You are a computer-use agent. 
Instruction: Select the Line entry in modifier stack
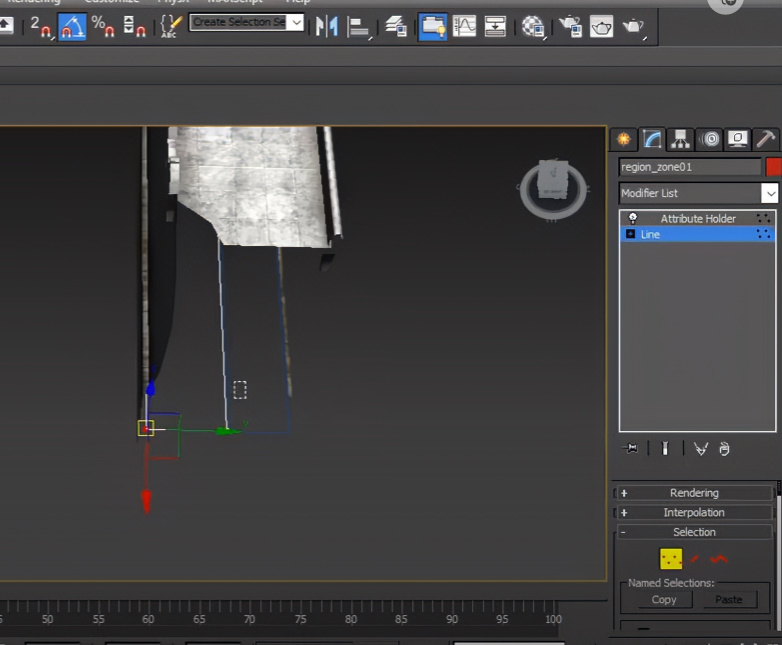pyautogui.click(x=697, y=234)
